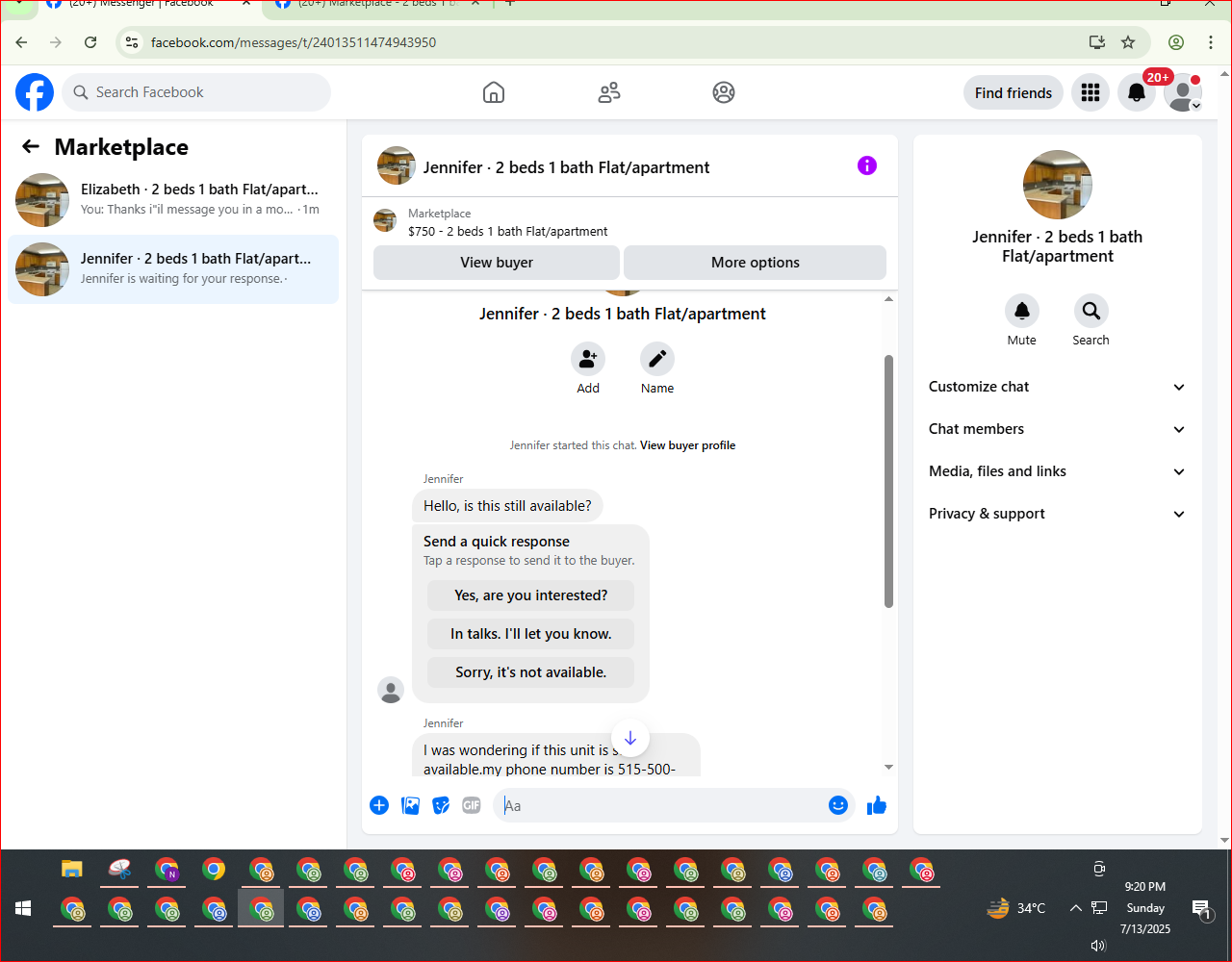Screen dimensions: 1232x962
Task: Reload the page with browser refresh icon
Action: (x=90, y=42)
